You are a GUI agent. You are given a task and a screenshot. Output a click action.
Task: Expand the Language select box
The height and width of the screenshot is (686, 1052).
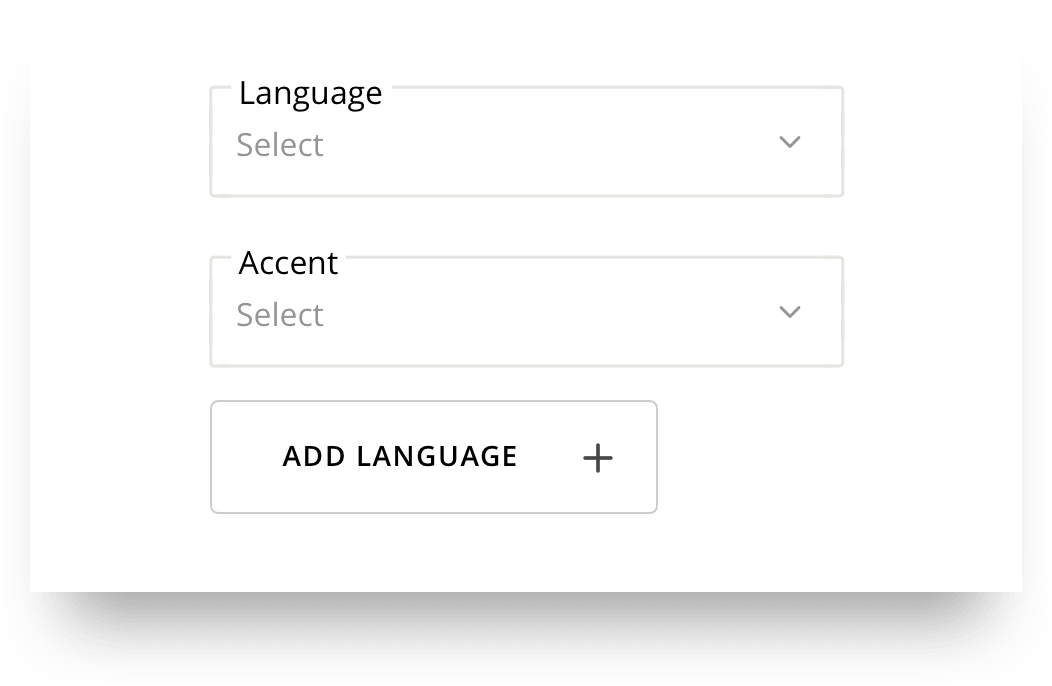pos(526,143)
